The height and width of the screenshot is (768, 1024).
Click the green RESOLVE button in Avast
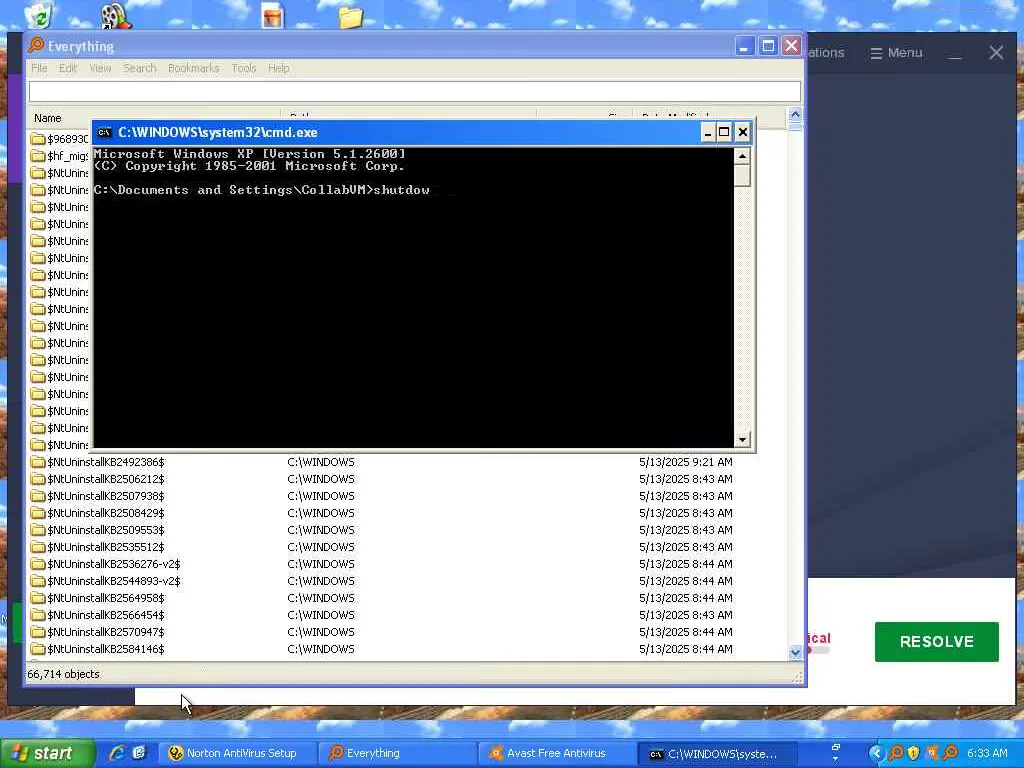pyautogui.click(x=936, y=642)
